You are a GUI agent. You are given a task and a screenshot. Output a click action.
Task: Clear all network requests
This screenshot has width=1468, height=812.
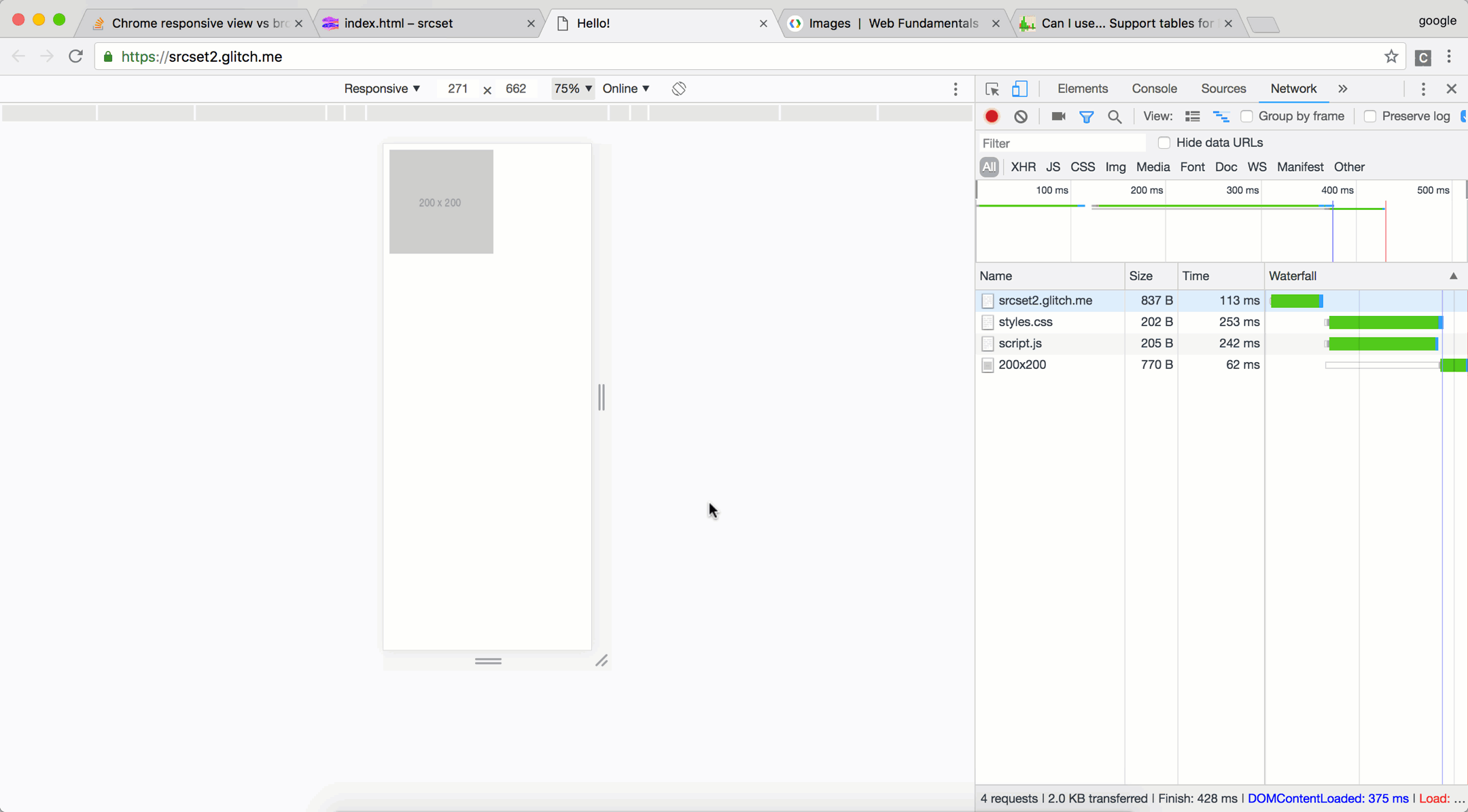click(x=1020, y=116)
